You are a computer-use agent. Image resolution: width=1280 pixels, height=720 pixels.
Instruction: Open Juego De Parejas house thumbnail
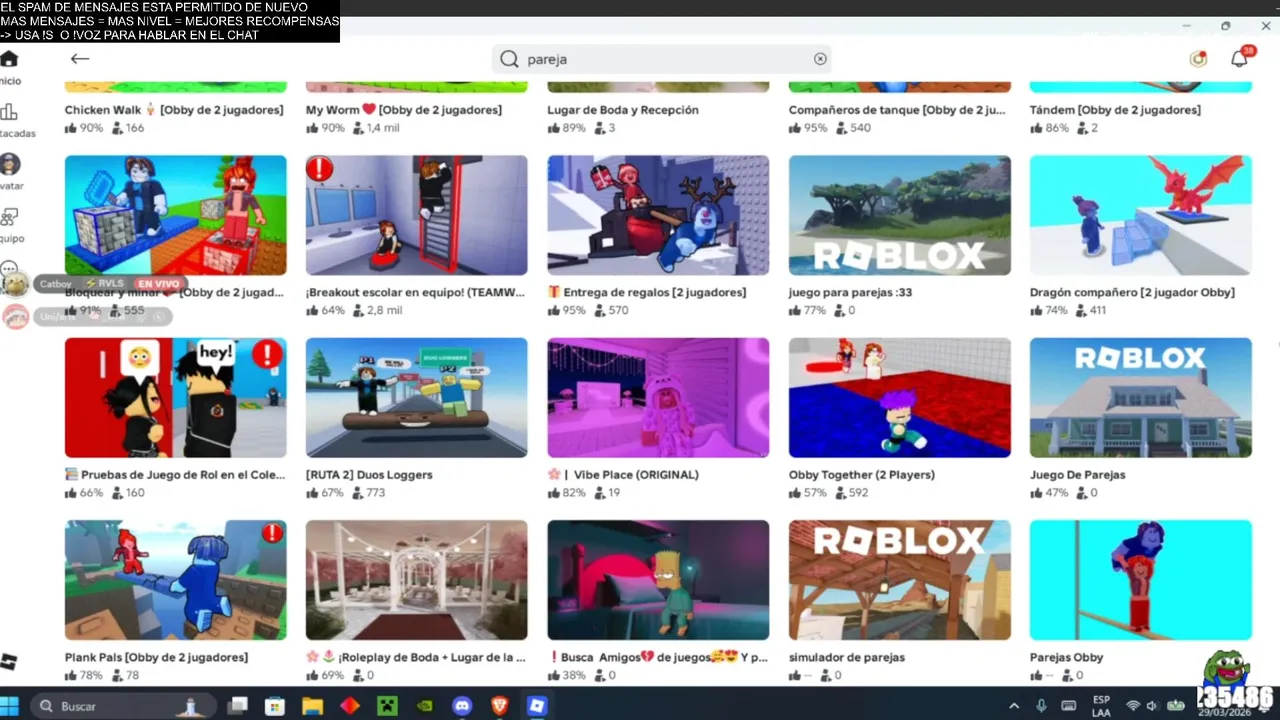click(1141, 397)
